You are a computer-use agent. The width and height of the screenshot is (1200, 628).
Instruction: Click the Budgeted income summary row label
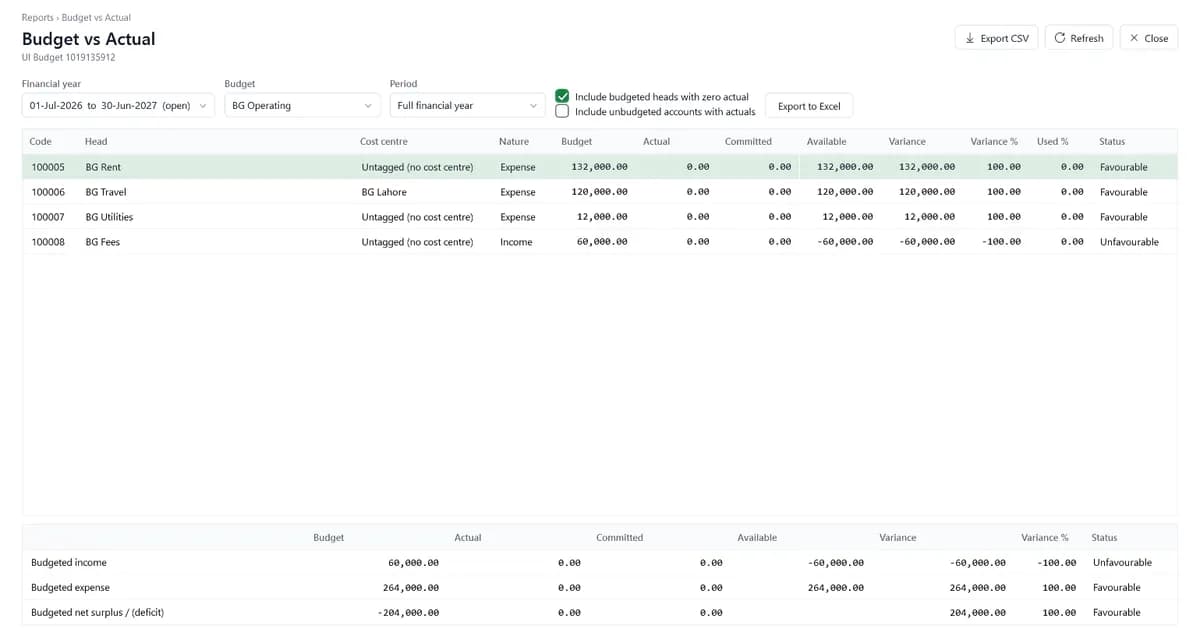tap(69, 562)
